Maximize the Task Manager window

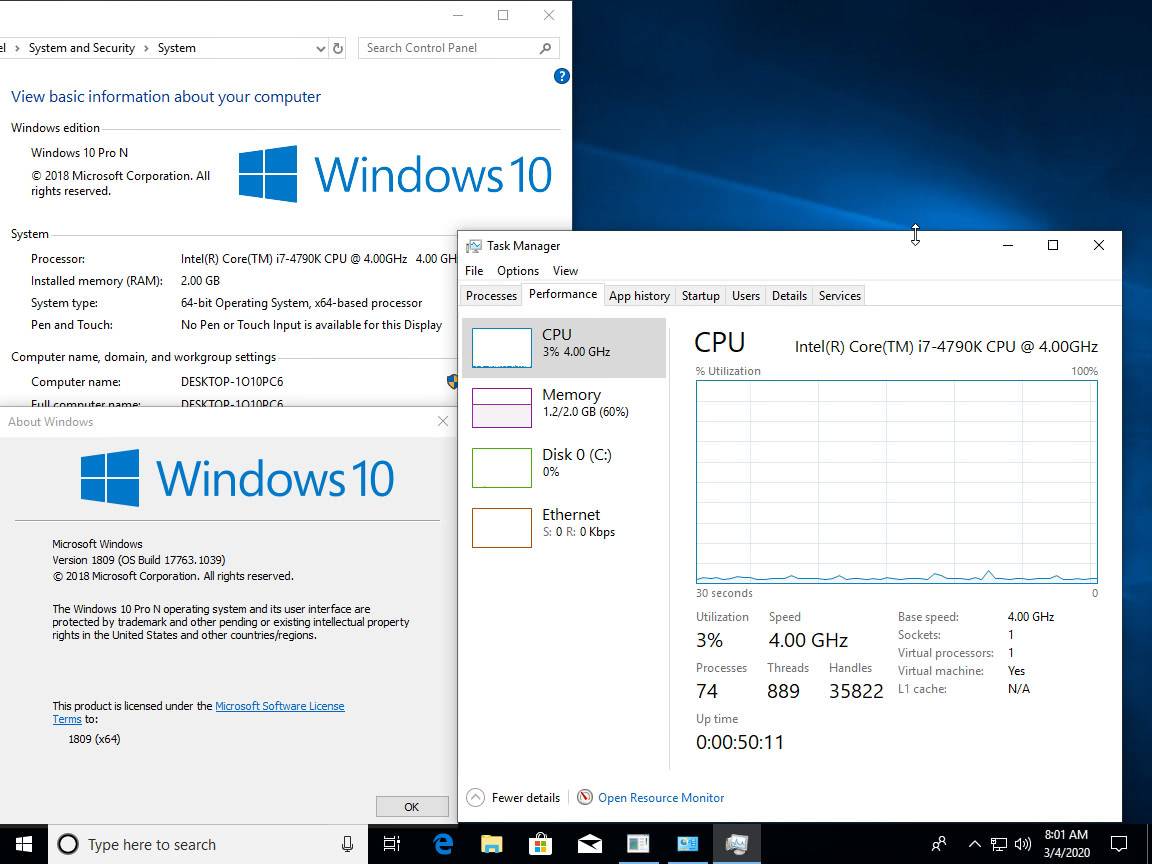pos(1053,245)
